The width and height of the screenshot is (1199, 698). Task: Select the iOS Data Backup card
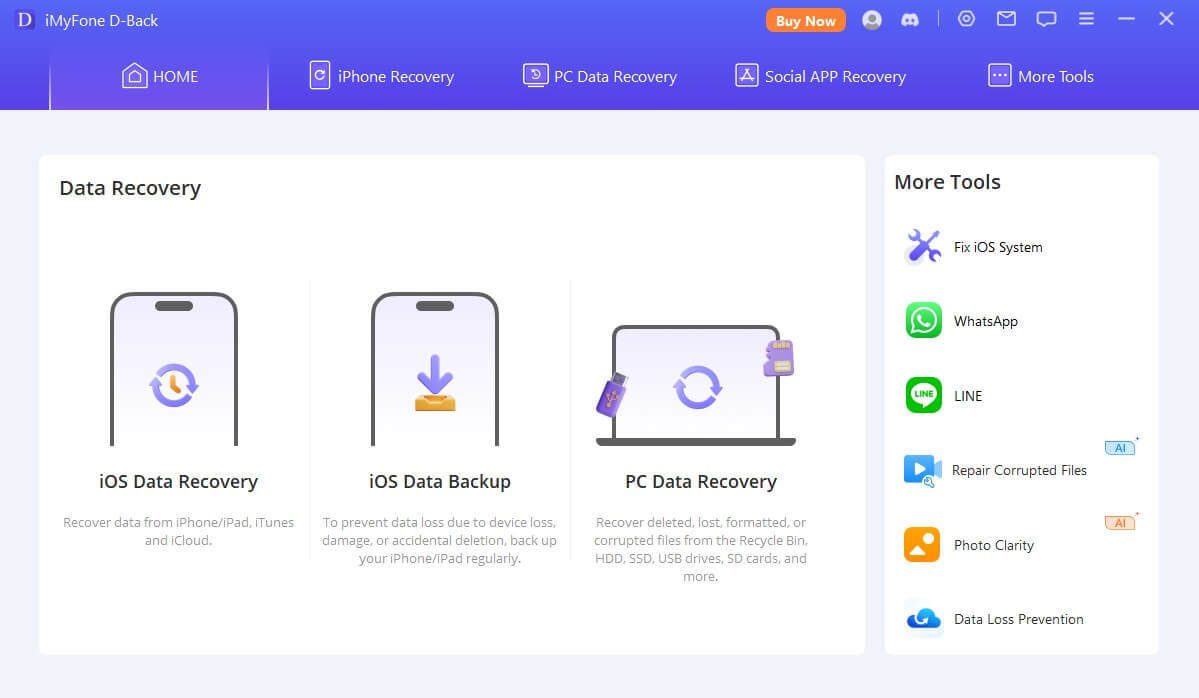tap(439, 420)
